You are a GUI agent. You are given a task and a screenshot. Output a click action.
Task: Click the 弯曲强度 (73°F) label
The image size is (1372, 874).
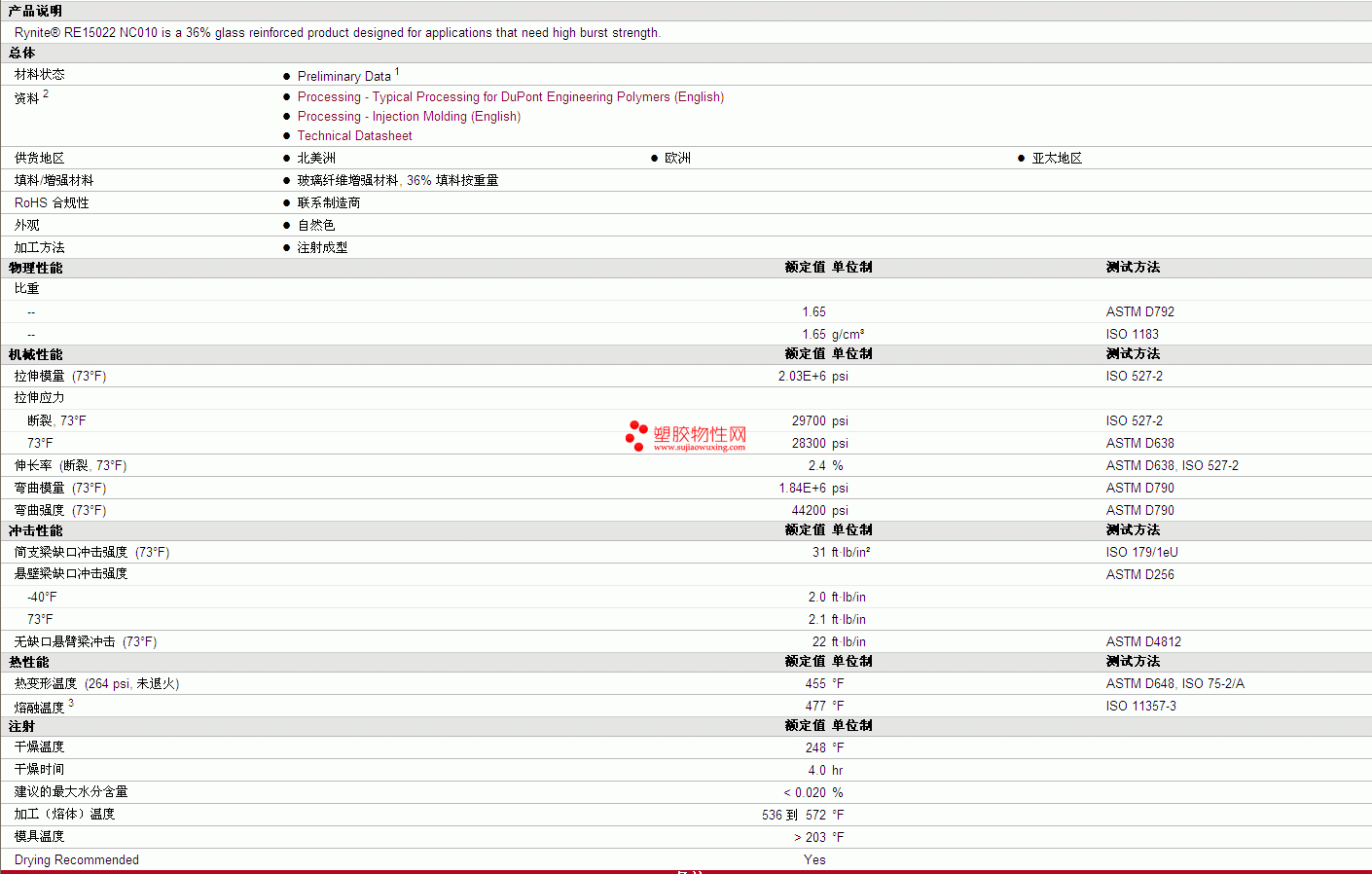(60, 511)
